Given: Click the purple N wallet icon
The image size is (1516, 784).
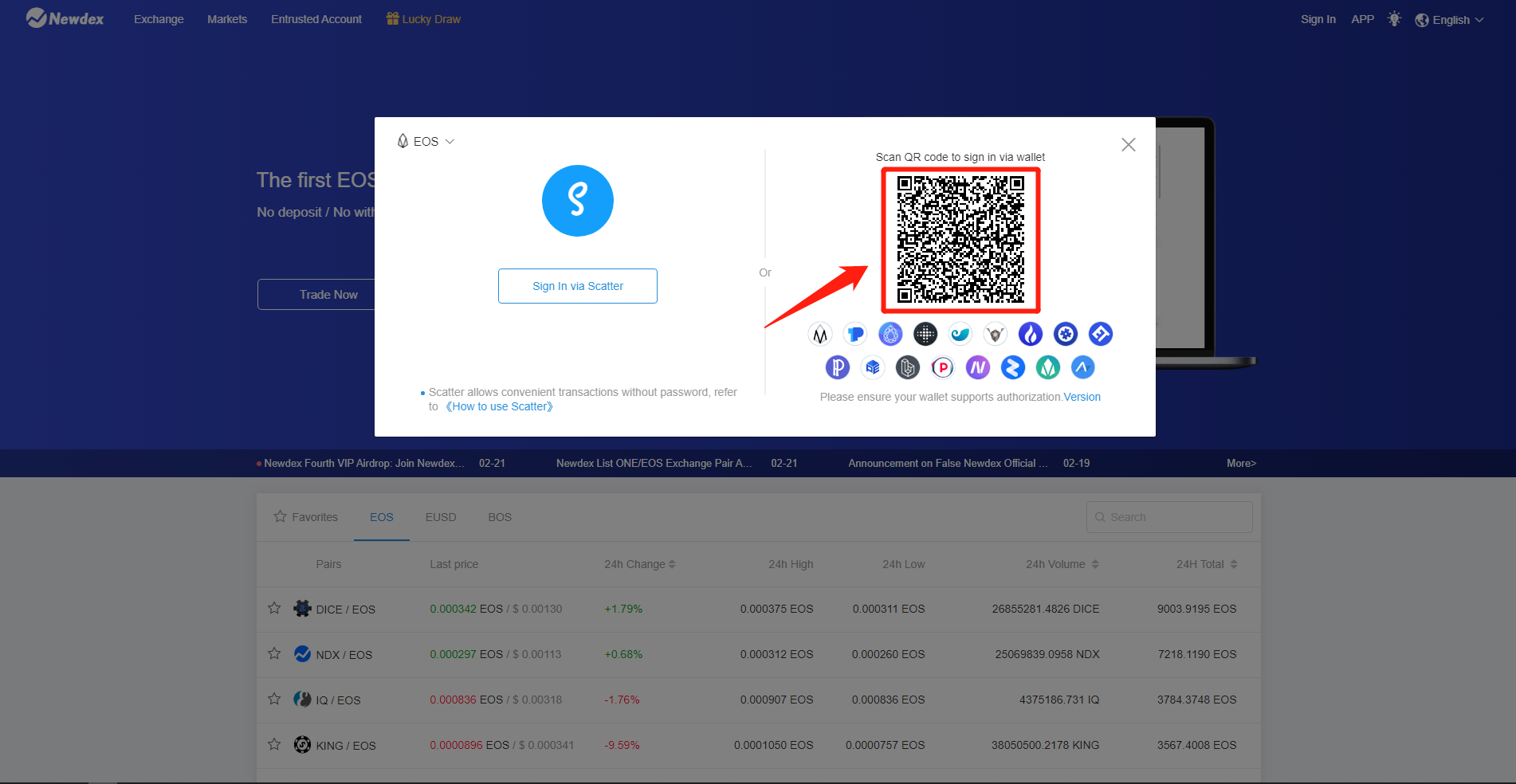Looking at the screenshot, I should click(x=978, y=367).
